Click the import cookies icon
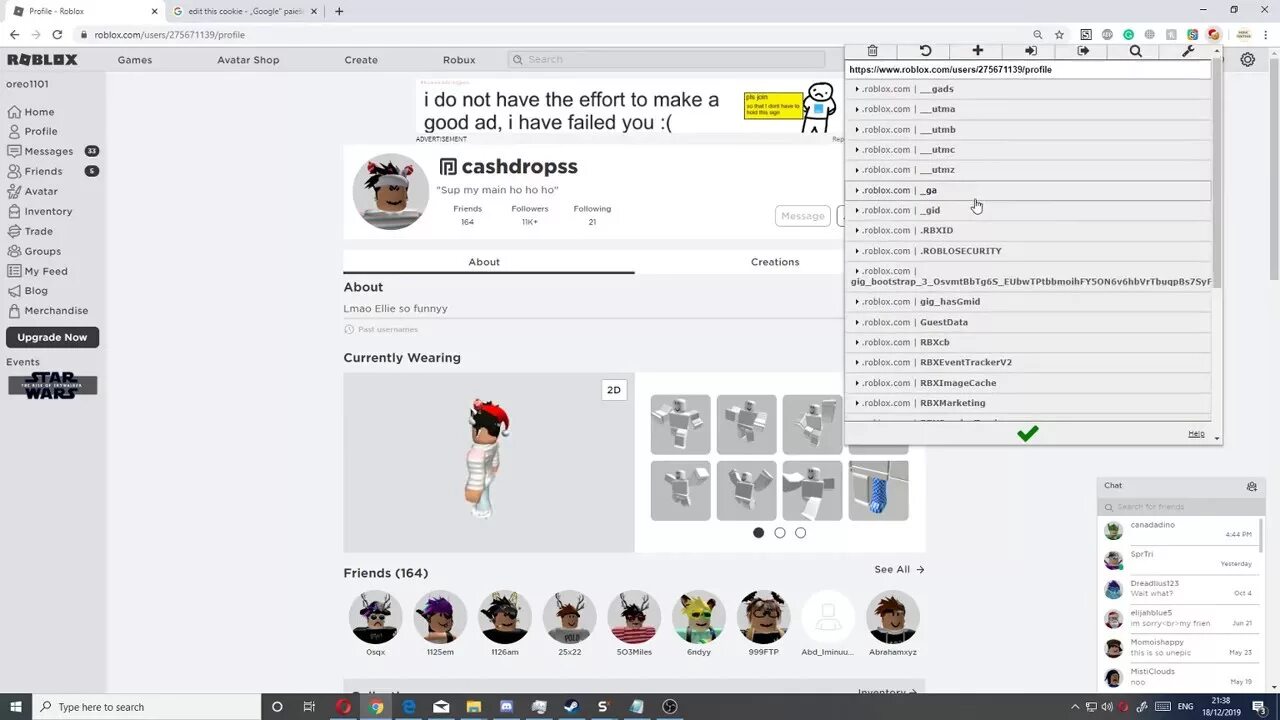 (1031, 51)
